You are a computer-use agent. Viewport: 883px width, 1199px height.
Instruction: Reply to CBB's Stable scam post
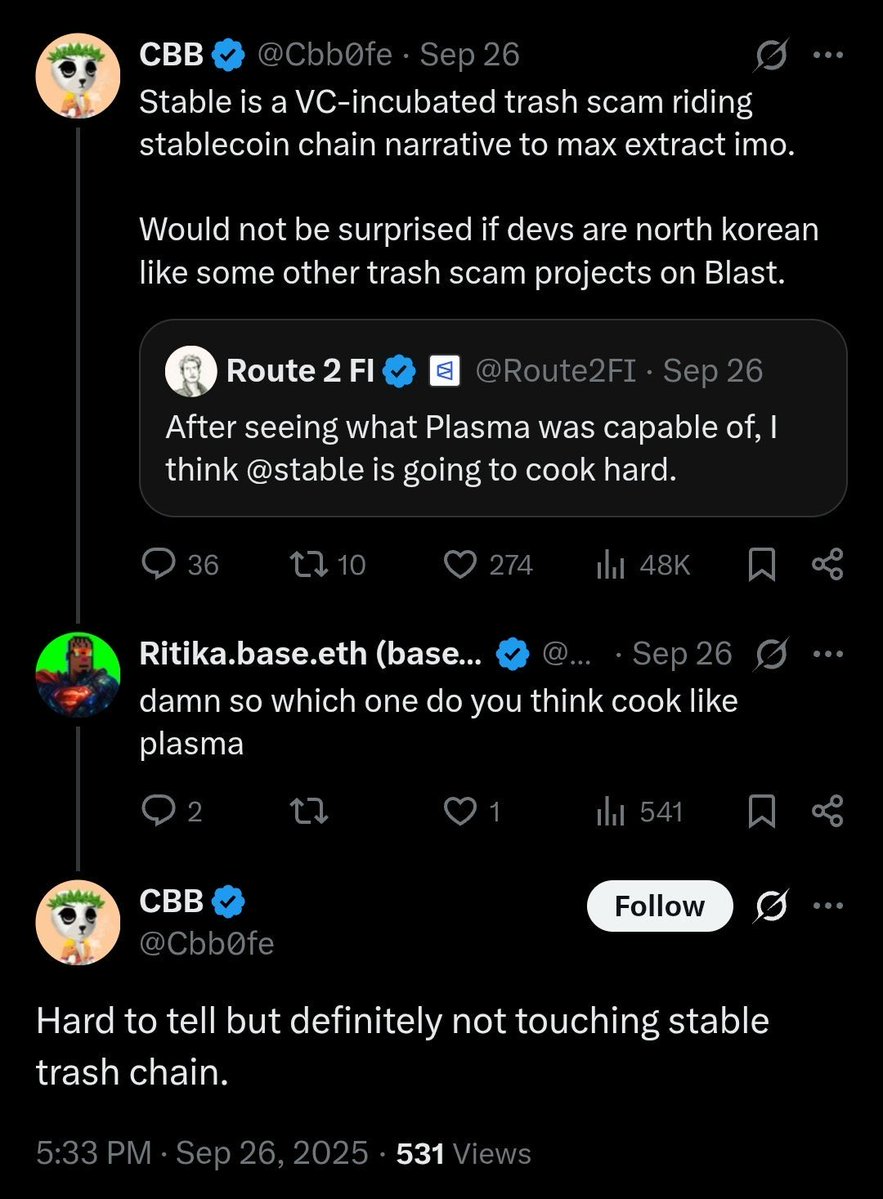point(159,566)
